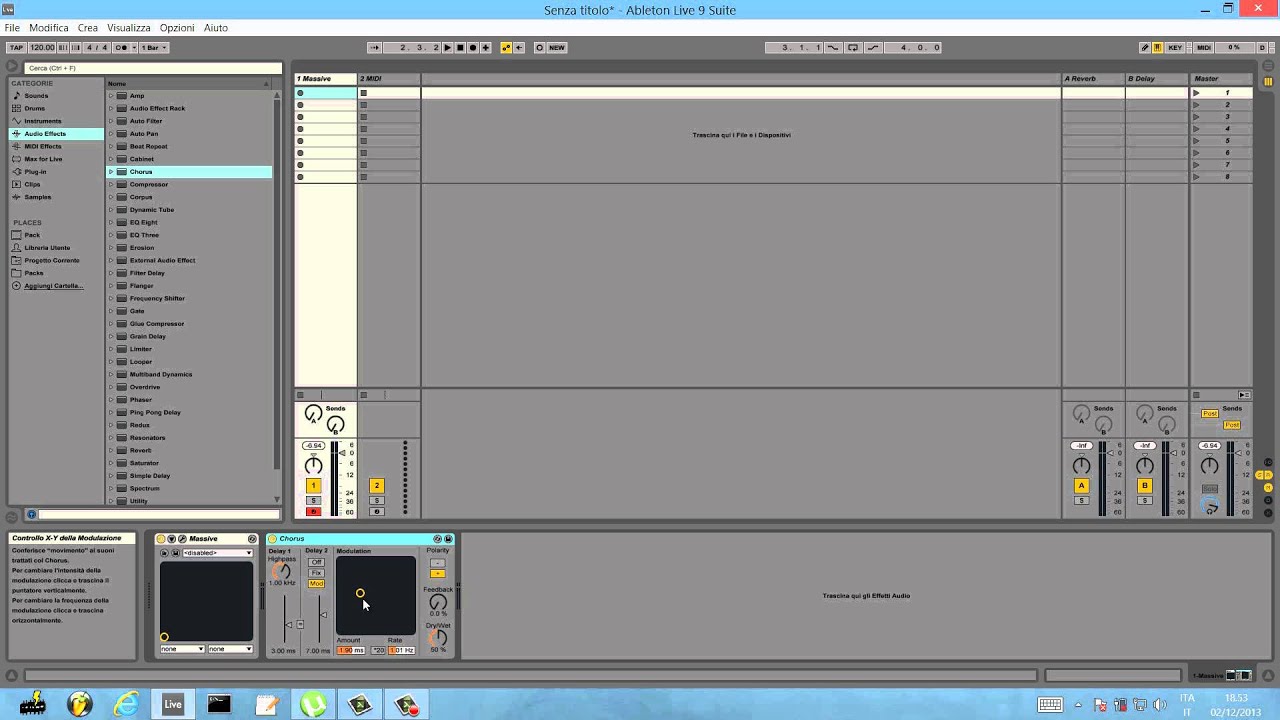Select the 1 Massive track header
The width and height of the screenshot is (1280, 720).
326,78
